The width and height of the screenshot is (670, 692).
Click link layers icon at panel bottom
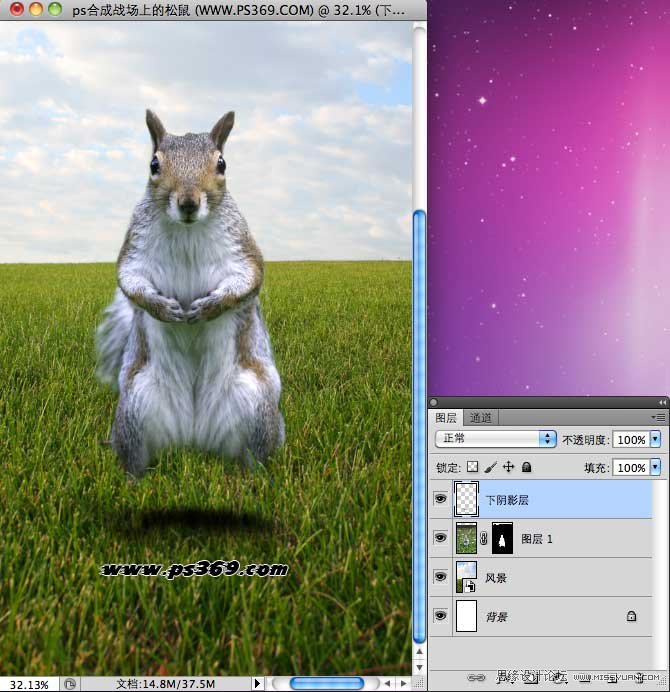point(476,677)
